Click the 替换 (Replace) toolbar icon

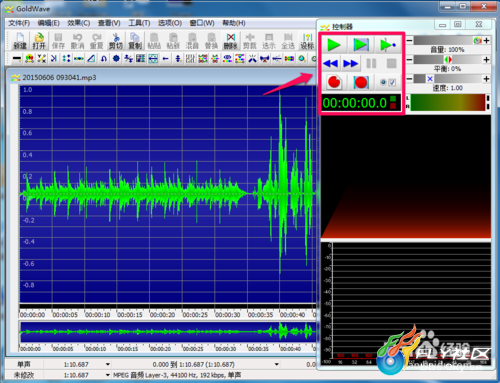[x=211, y=41]
